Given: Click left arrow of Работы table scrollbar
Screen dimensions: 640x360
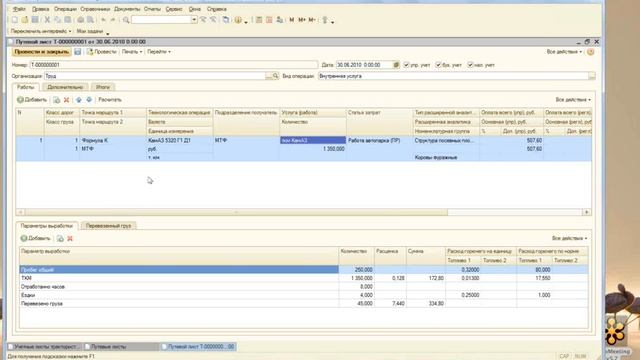Looking at the screenshot, I should click(x=20, y=212).
